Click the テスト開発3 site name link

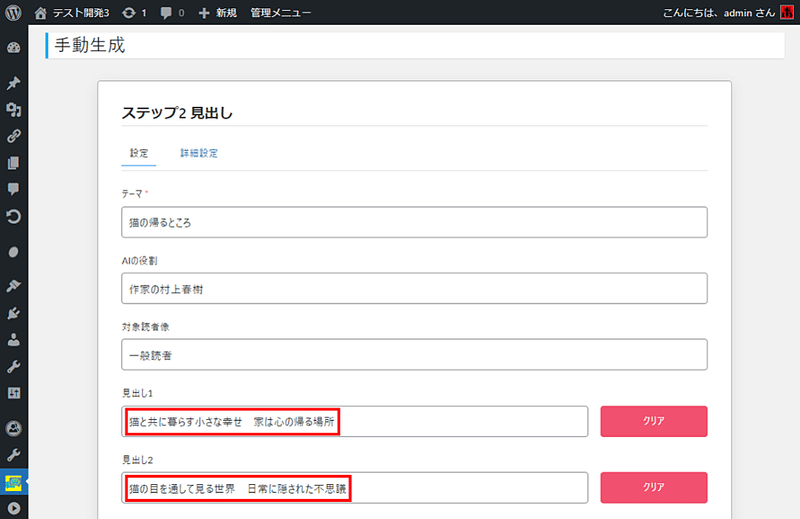[x=81, y=13]
